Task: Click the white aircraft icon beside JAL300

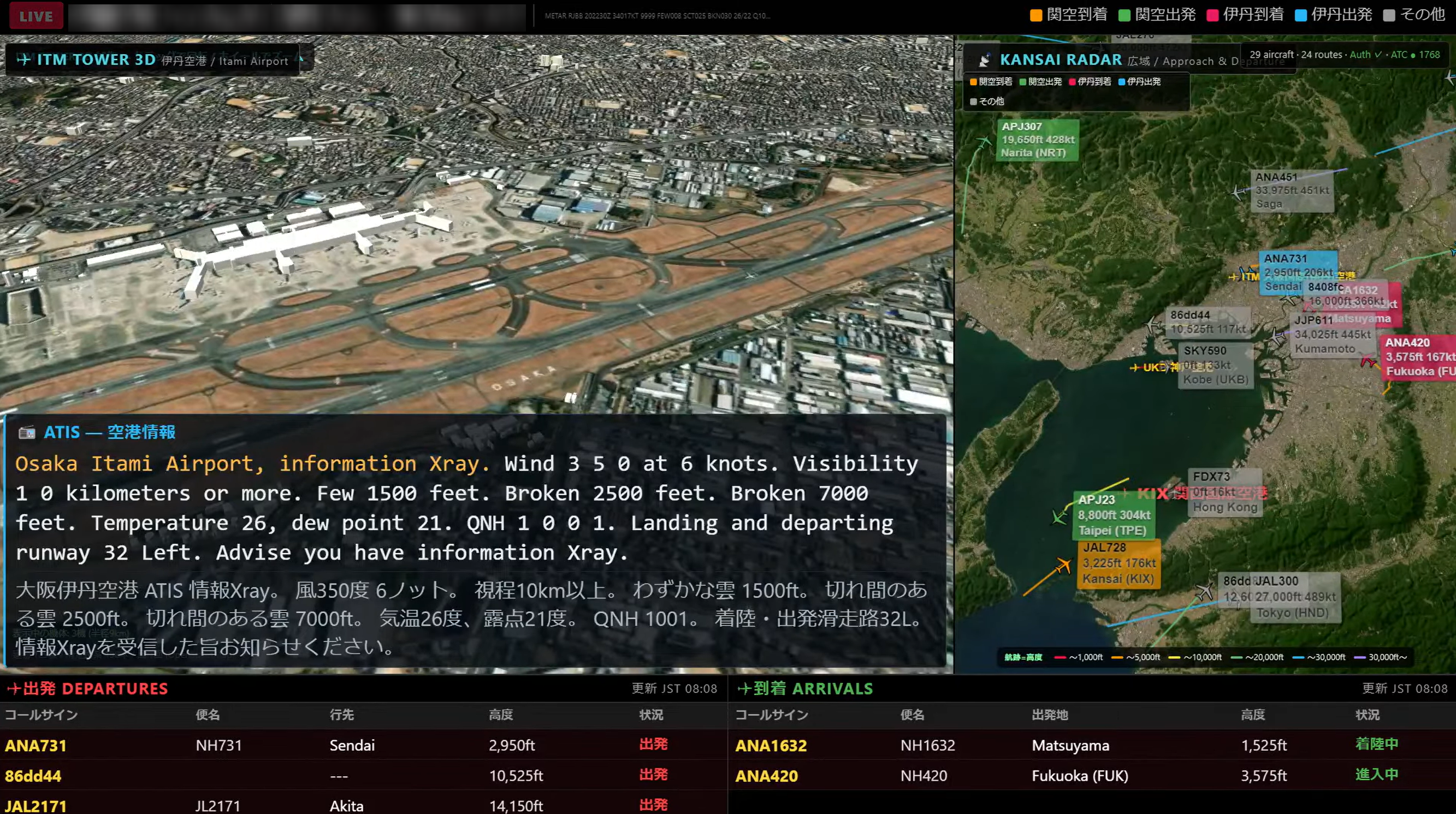Action: 1204,591
